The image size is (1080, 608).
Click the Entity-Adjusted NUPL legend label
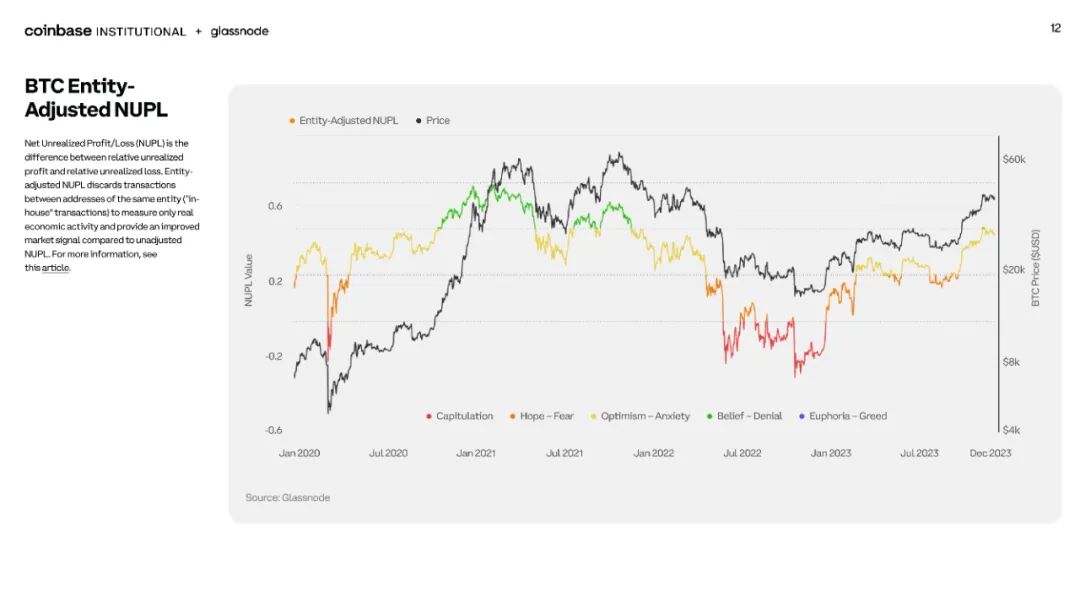[x=349, y=120]
